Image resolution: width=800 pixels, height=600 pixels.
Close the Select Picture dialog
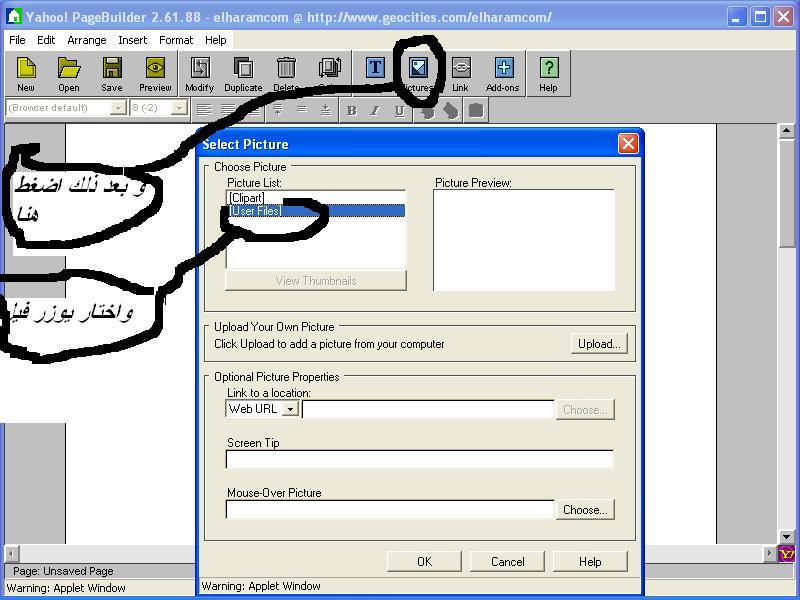tap(628, 144)
